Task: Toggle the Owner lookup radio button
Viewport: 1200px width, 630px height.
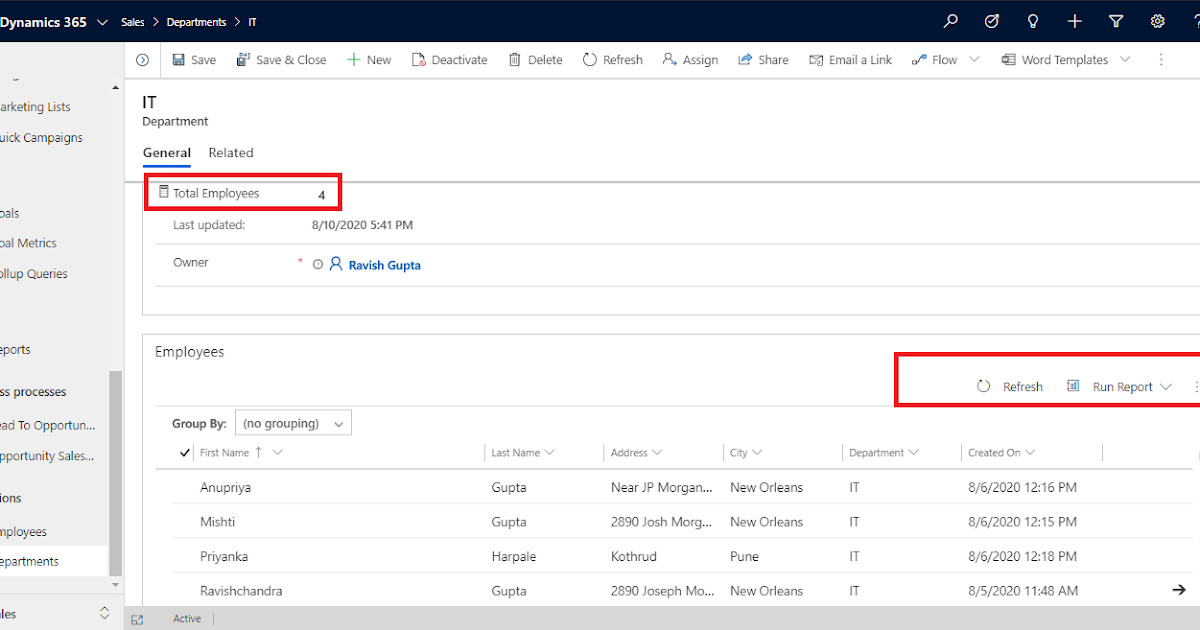Action: (317, 264)
